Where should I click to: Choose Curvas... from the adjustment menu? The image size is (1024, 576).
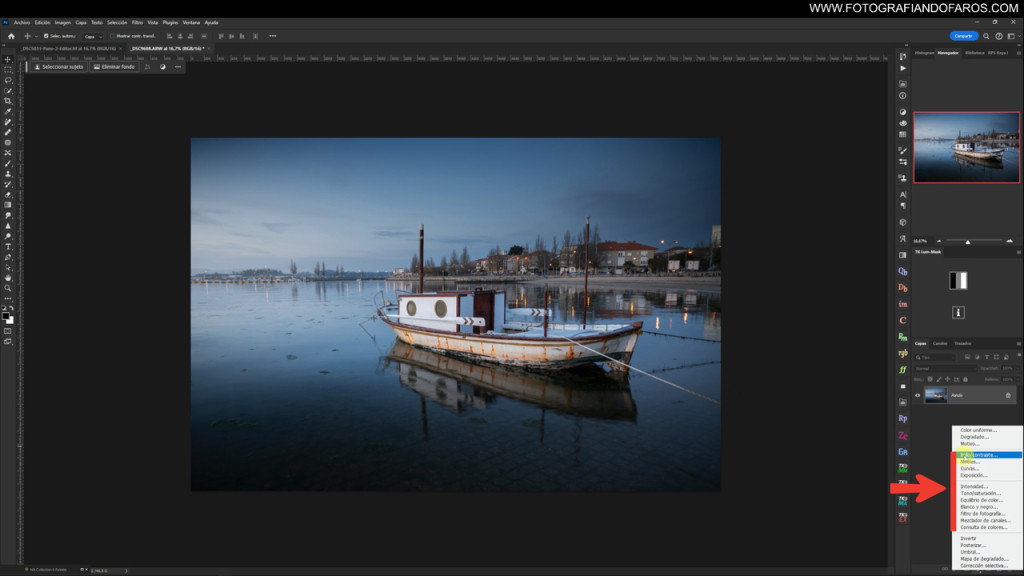pos(969,468)
